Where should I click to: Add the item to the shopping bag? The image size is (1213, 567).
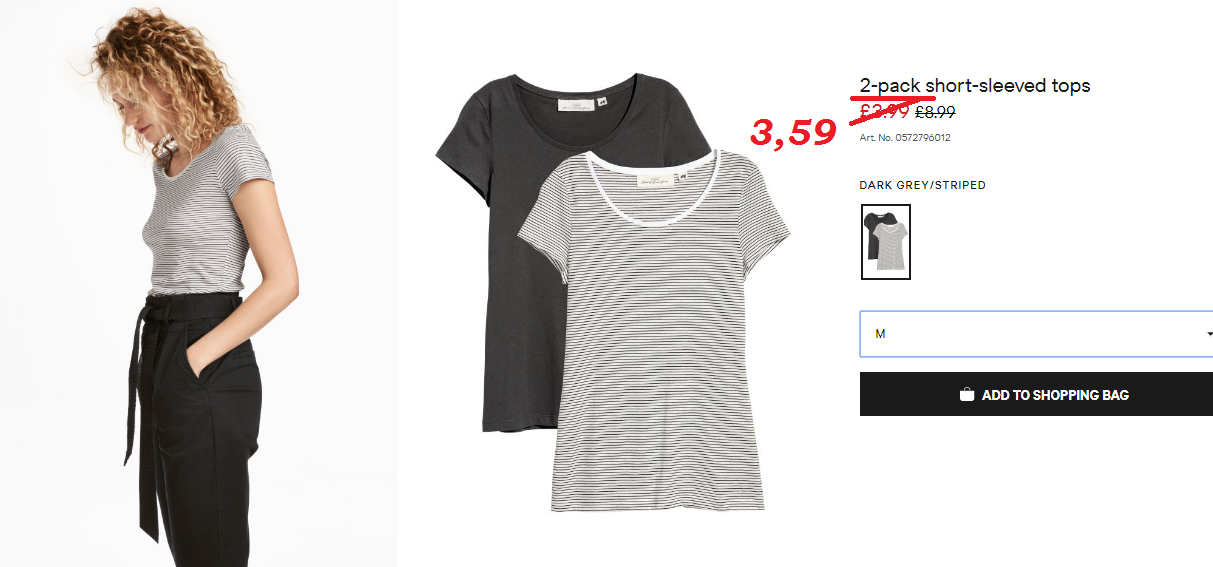(1036, 394)
